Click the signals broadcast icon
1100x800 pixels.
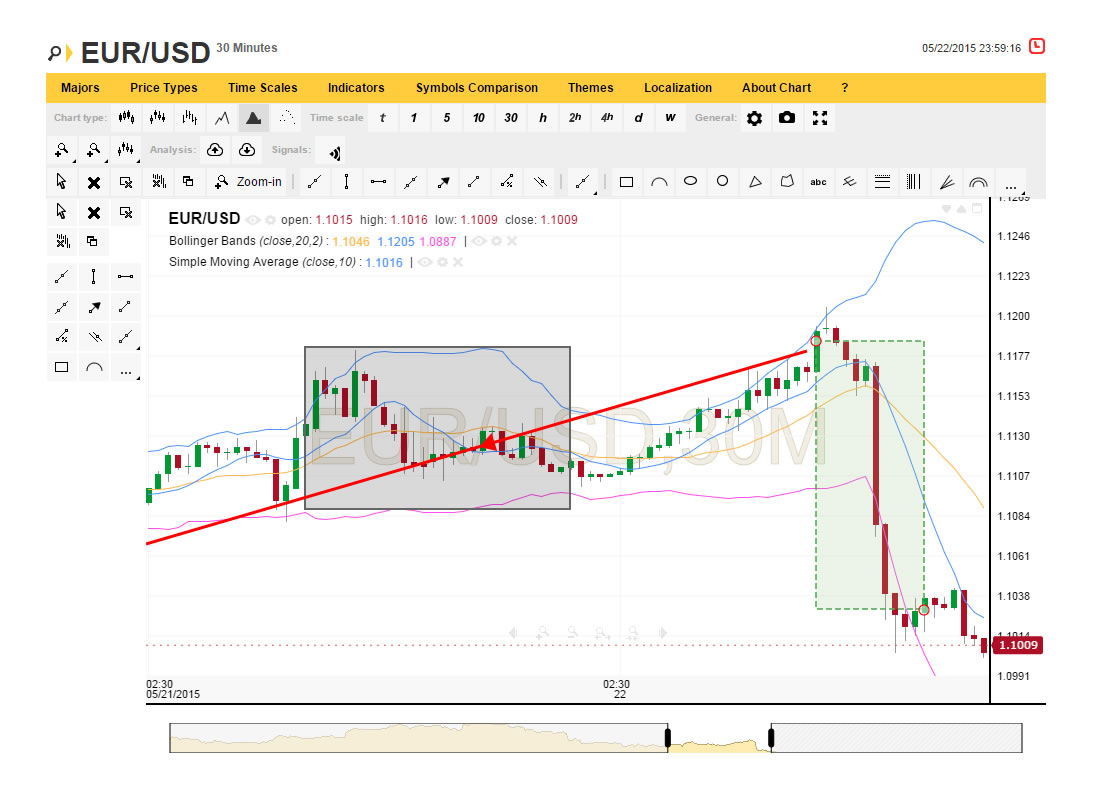pos(335,151)
